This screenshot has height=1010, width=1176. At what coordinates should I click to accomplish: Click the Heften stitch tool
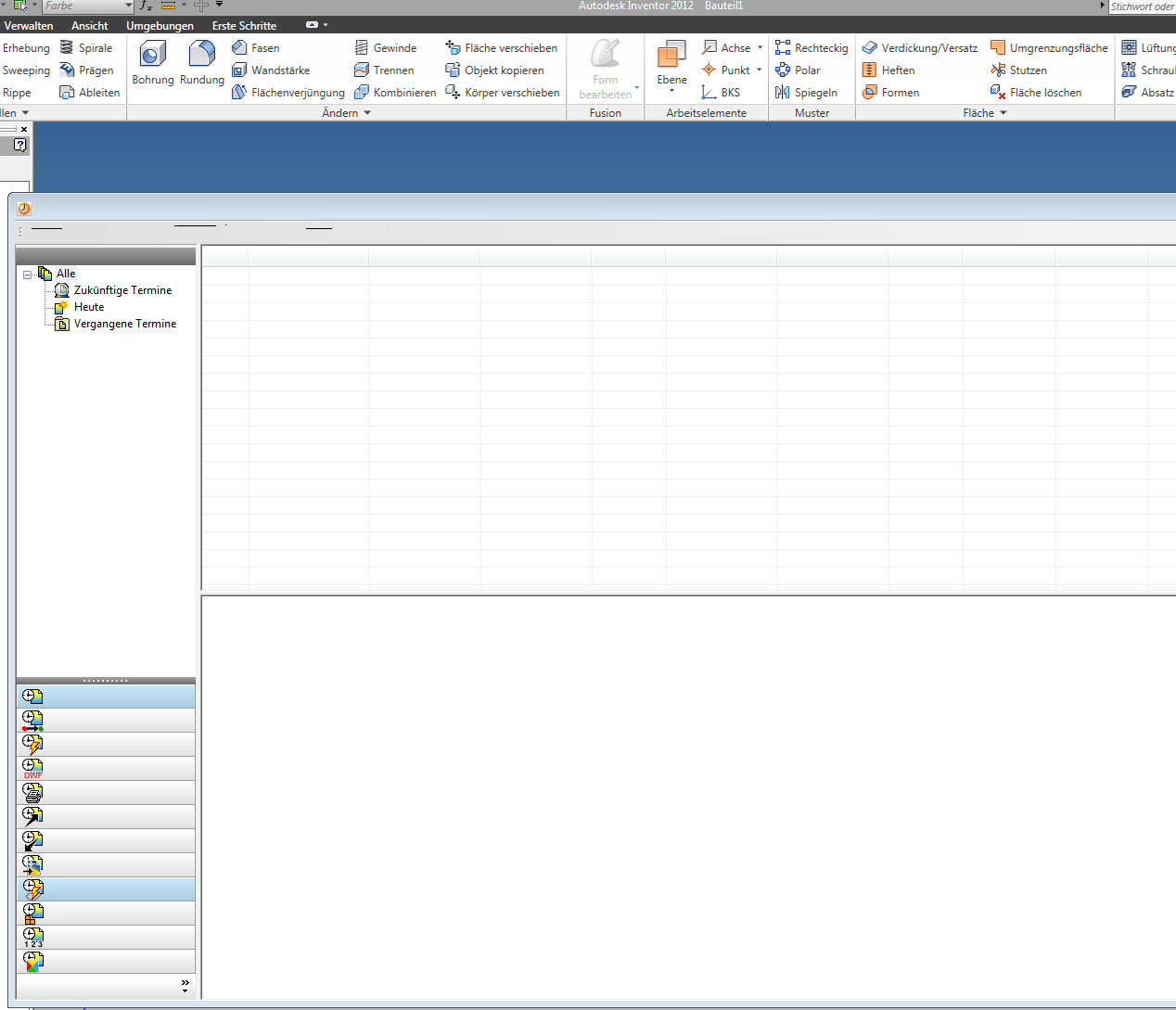(888, 70)
